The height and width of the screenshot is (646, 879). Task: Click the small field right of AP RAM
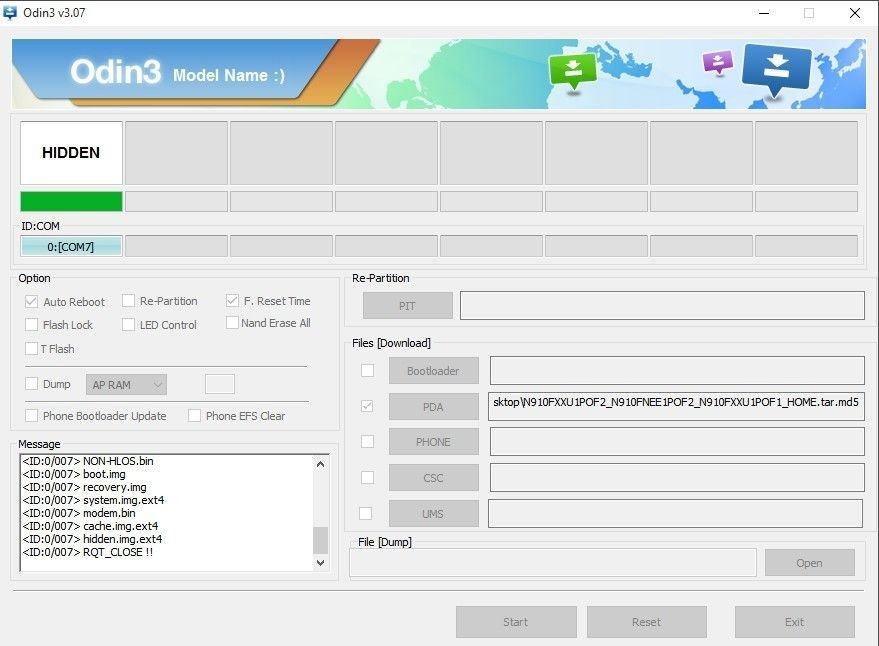(x=220, y=384)
